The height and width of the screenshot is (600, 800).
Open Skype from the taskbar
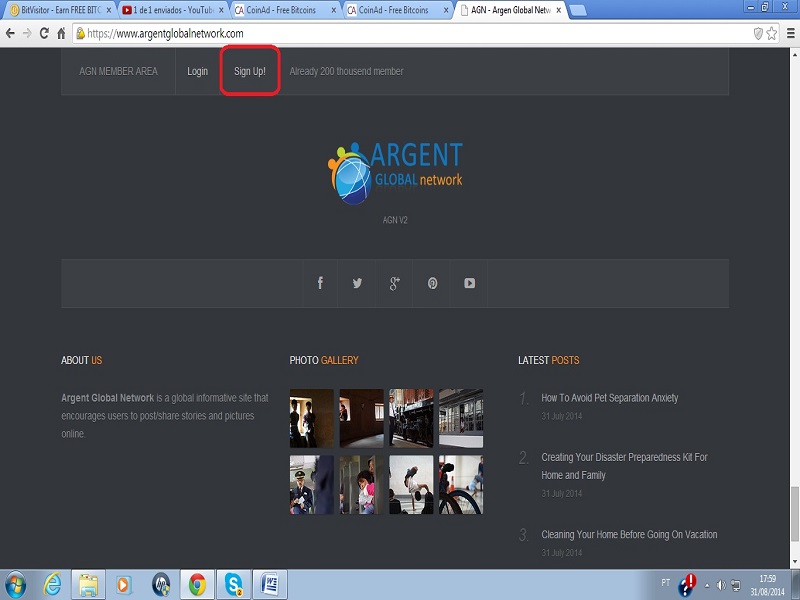(x=234, y=585)
